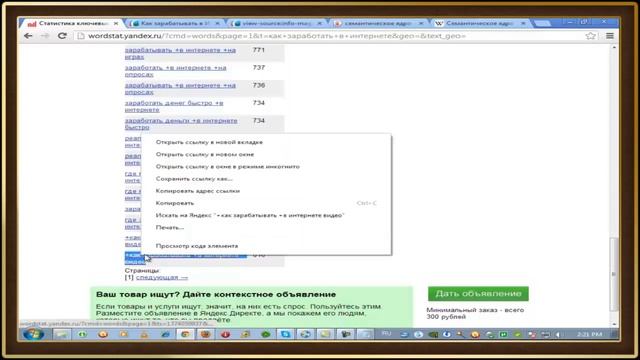Click the 'Минимальный заказ - всего 300 рублей' text

(475, 313)
